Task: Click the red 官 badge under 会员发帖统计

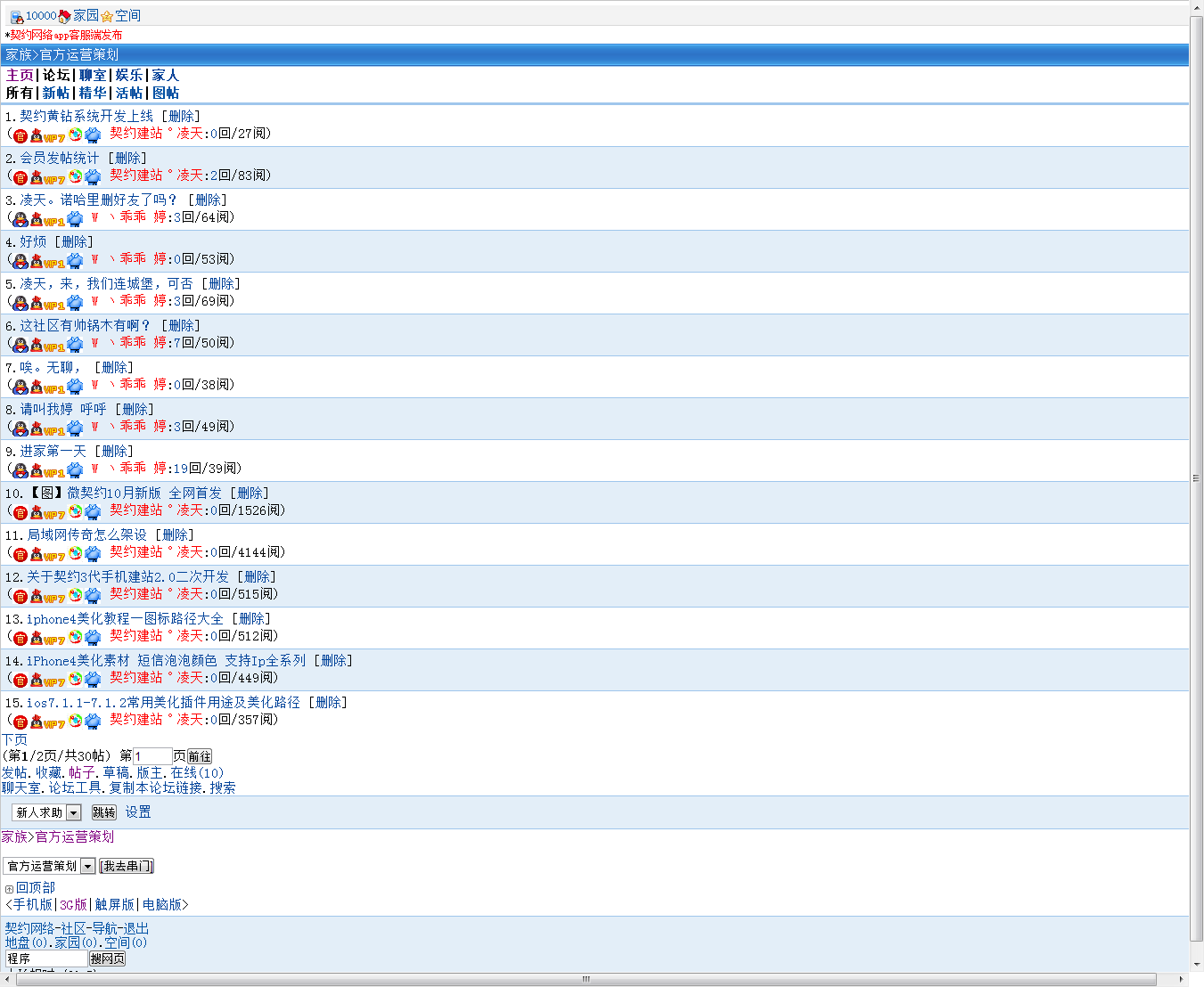Action: 20,177
